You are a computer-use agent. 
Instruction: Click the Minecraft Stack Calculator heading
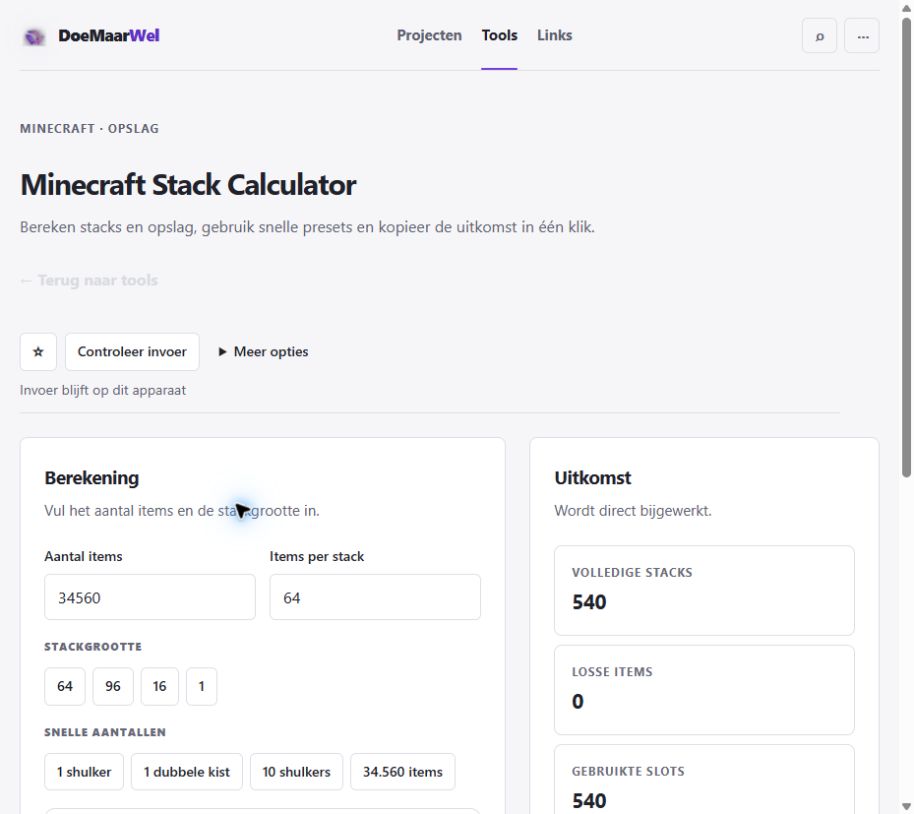tap(188, 185)
